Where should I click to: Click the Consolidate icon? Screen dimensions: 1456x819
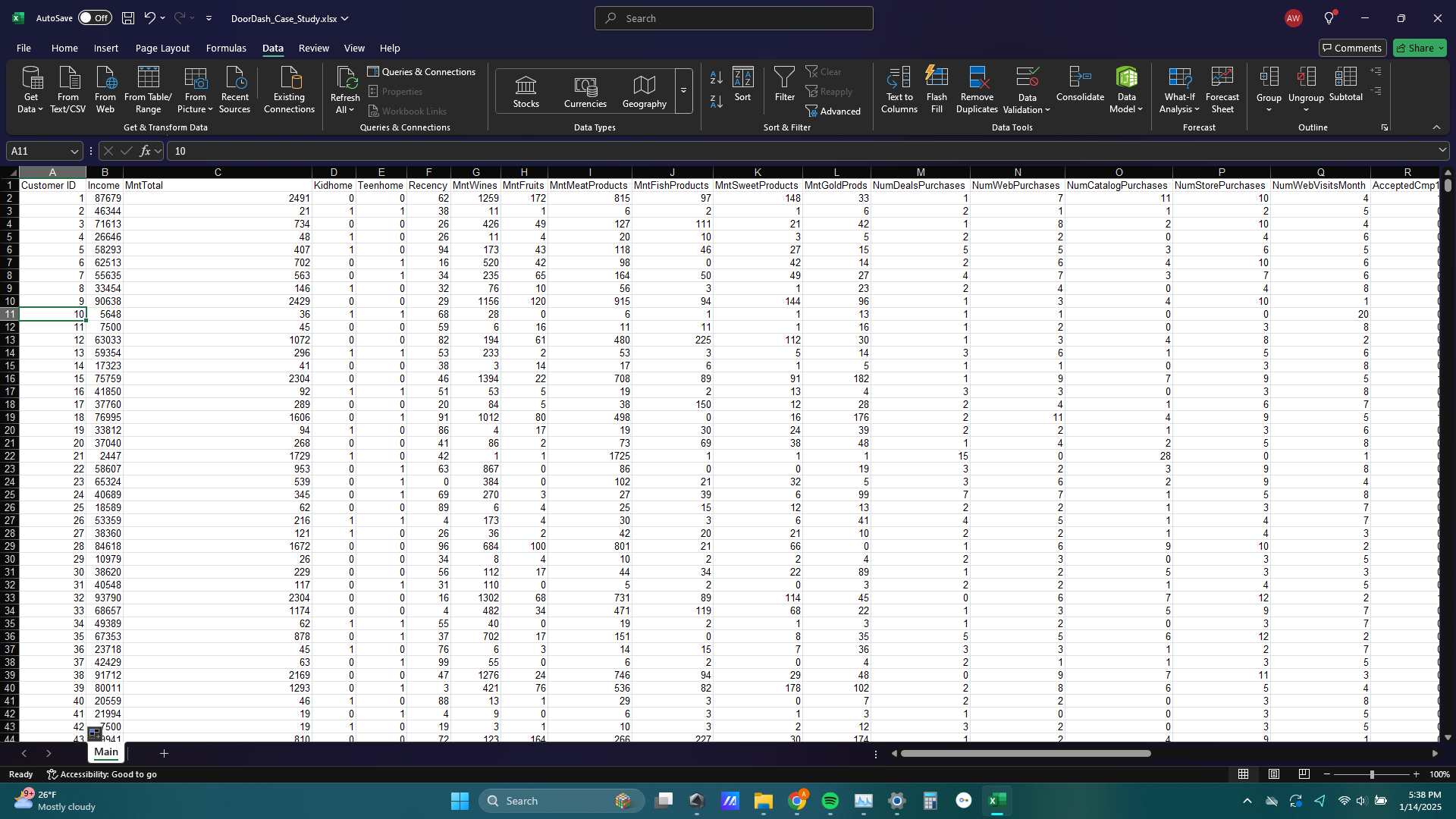pos(1080,78)
